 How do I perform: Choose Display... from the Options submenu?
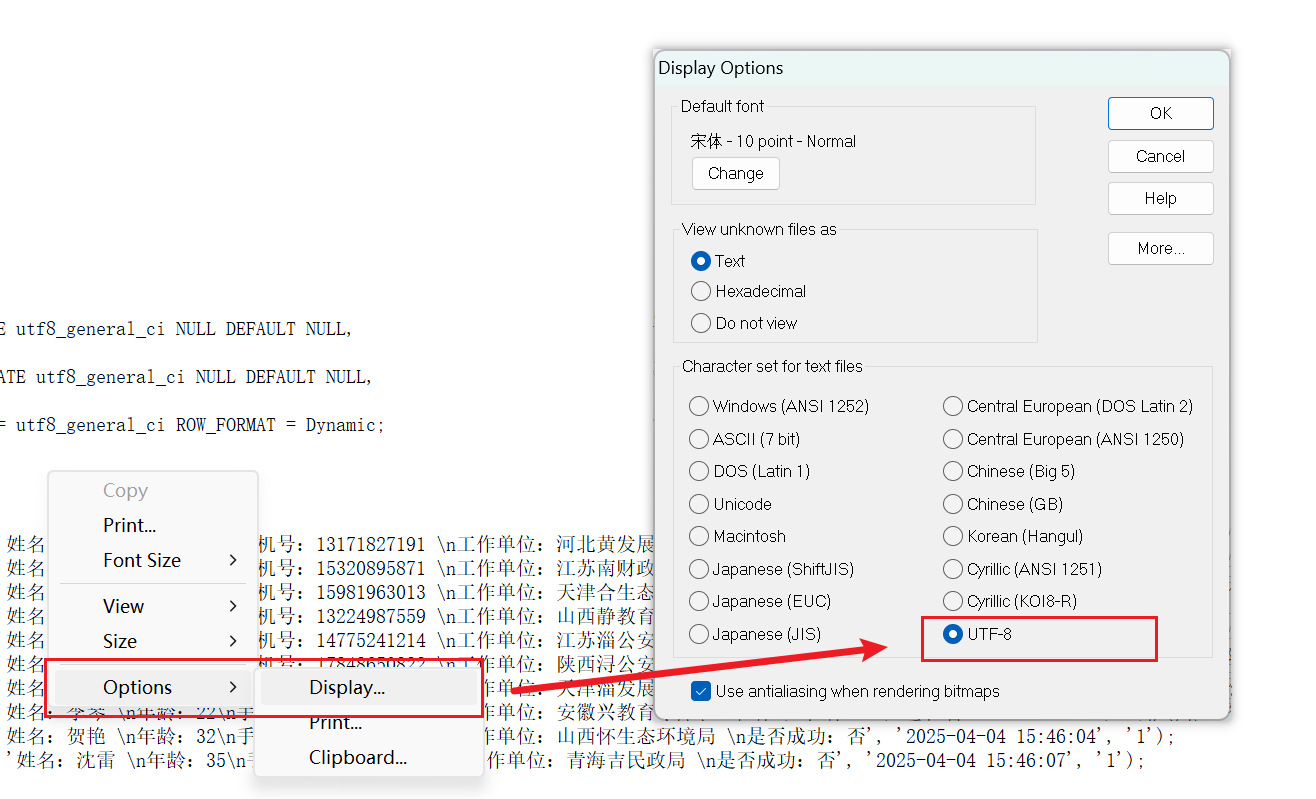coord(347,687)
